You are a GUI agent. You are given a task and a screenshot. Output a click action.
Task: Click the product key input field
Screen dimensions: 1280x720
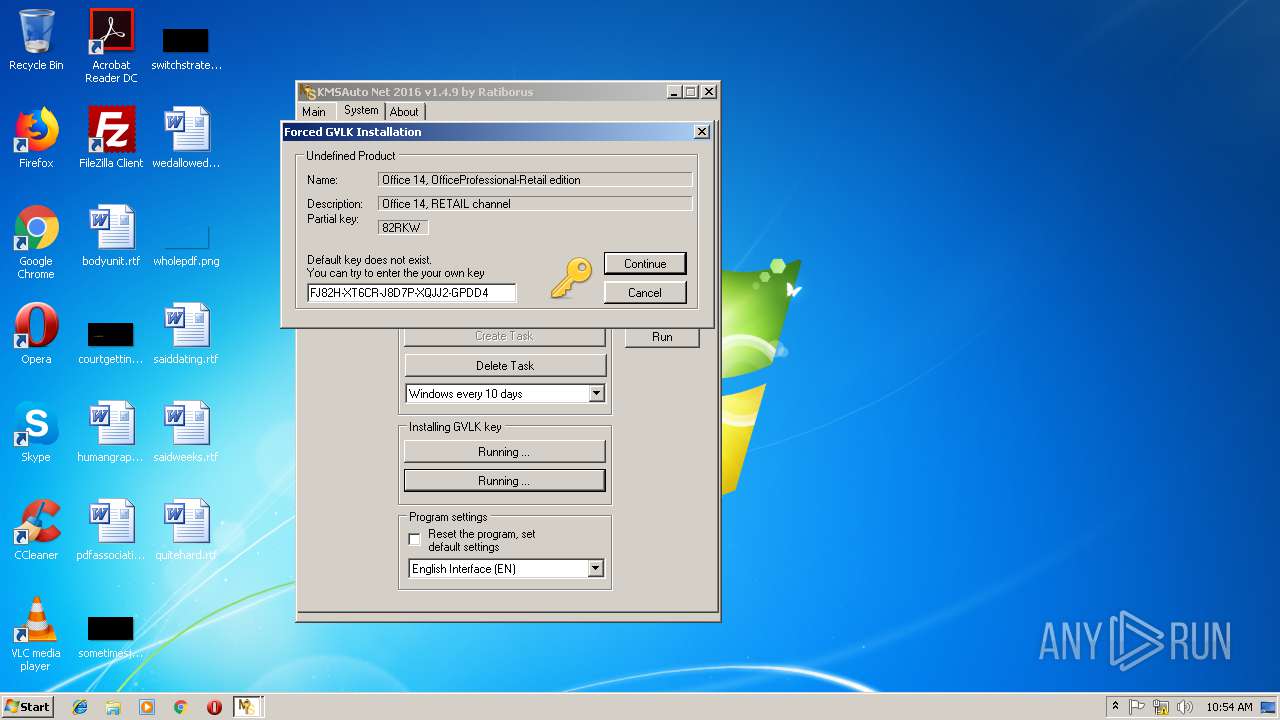(x=412, y=293)
